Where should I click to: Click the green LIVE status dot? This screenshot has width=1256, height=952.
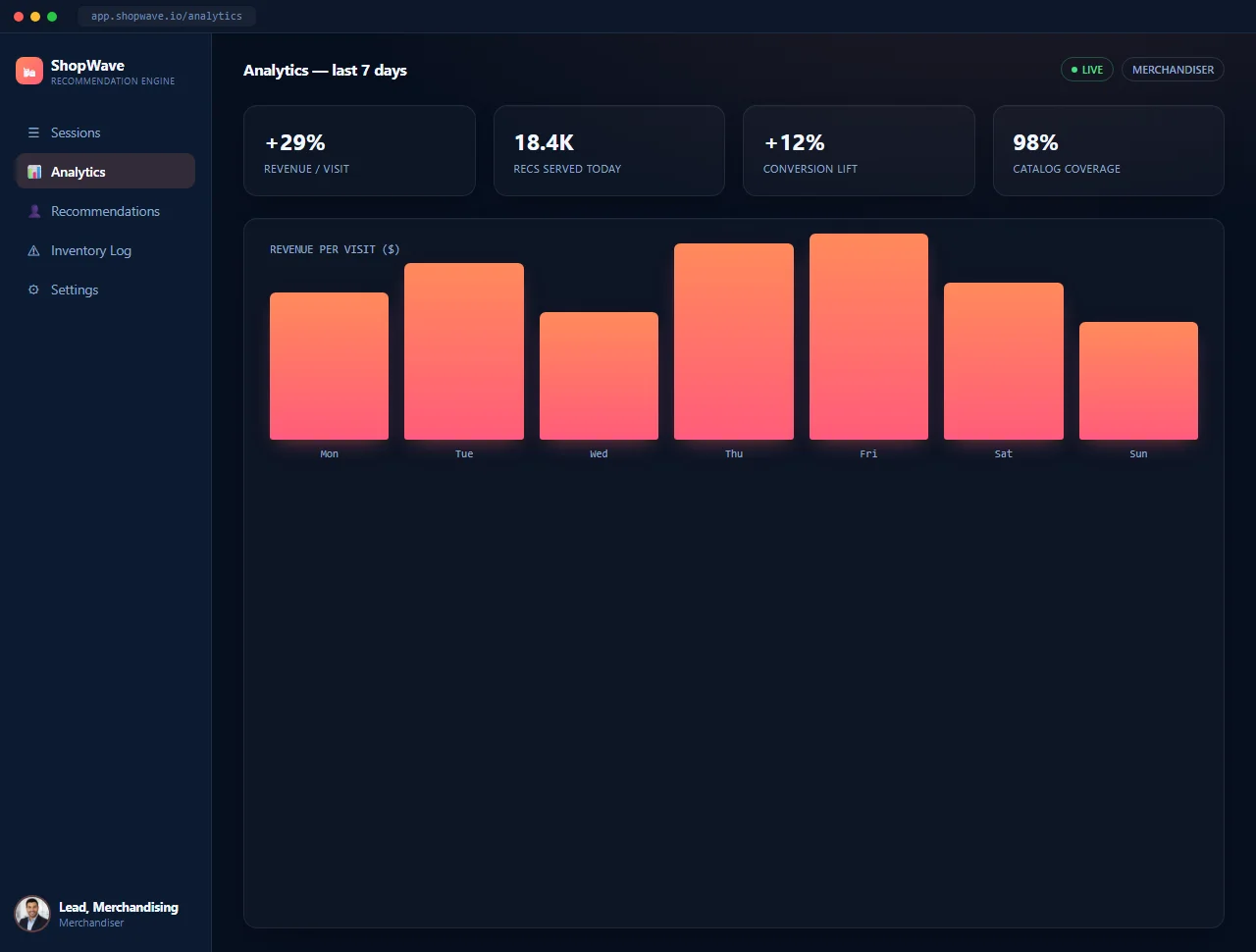click(x=1074, y=70)
